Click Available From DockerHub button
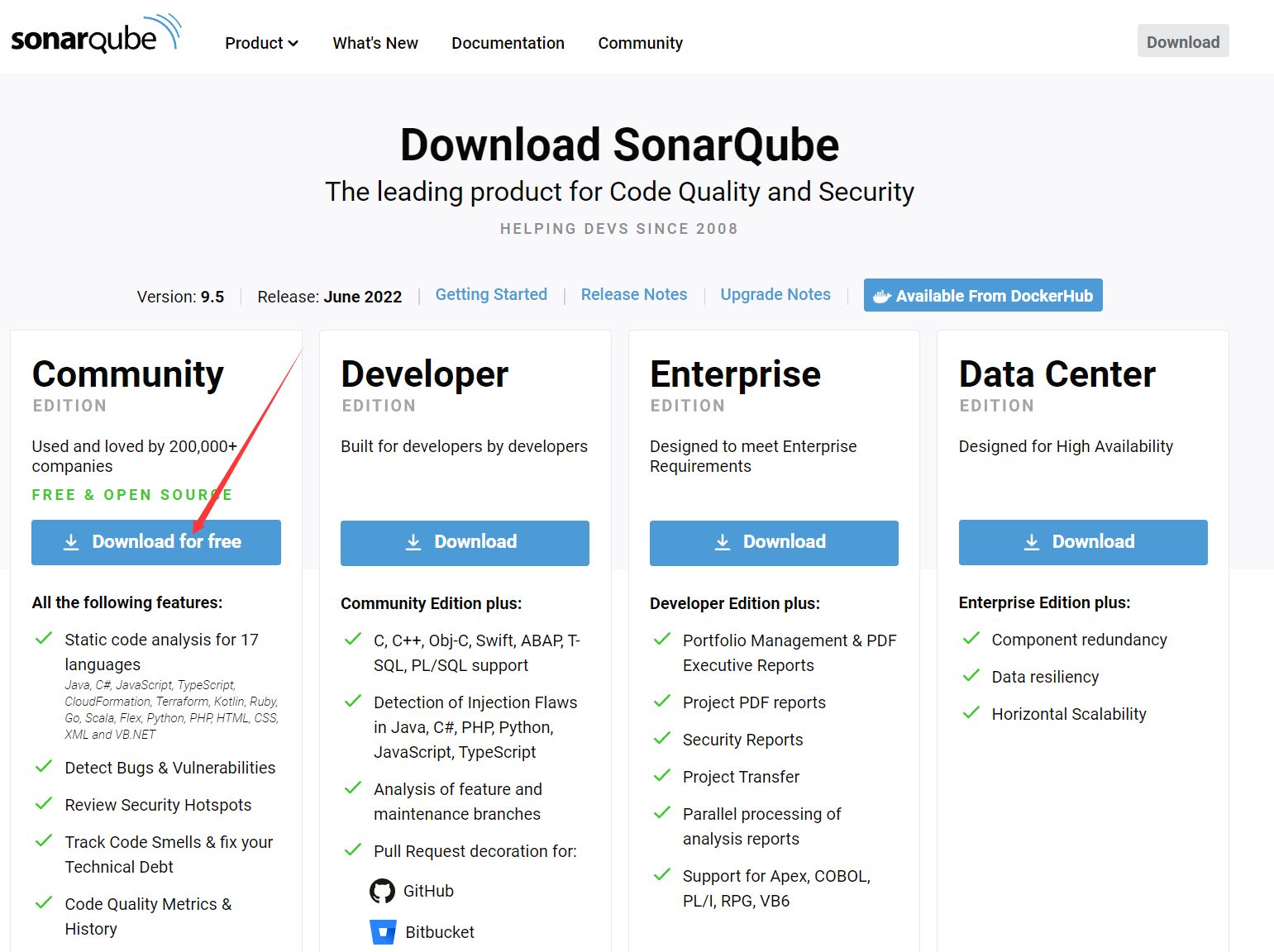The image size is (1274, 952). 983,295
